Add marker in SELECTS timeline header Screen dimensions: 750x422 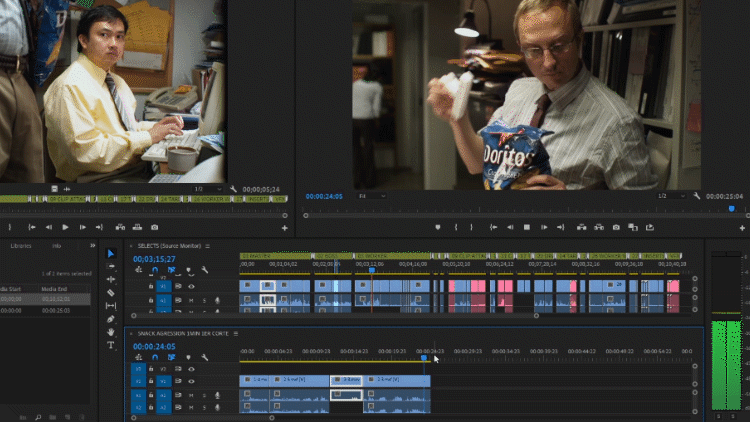coord(188,270)
